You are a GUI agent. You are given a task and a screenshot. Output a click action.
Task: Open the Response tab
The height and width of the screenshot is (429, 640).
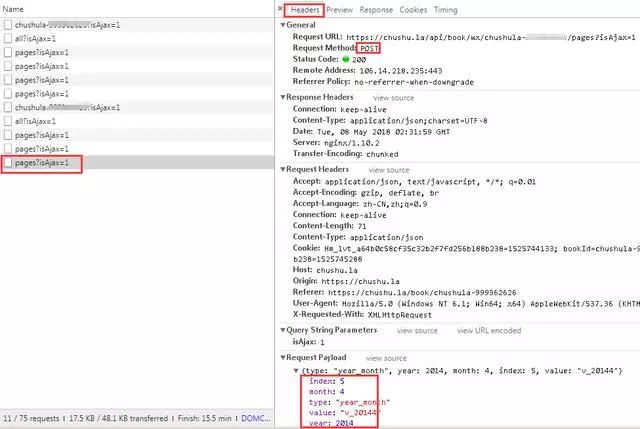point(376,9)
